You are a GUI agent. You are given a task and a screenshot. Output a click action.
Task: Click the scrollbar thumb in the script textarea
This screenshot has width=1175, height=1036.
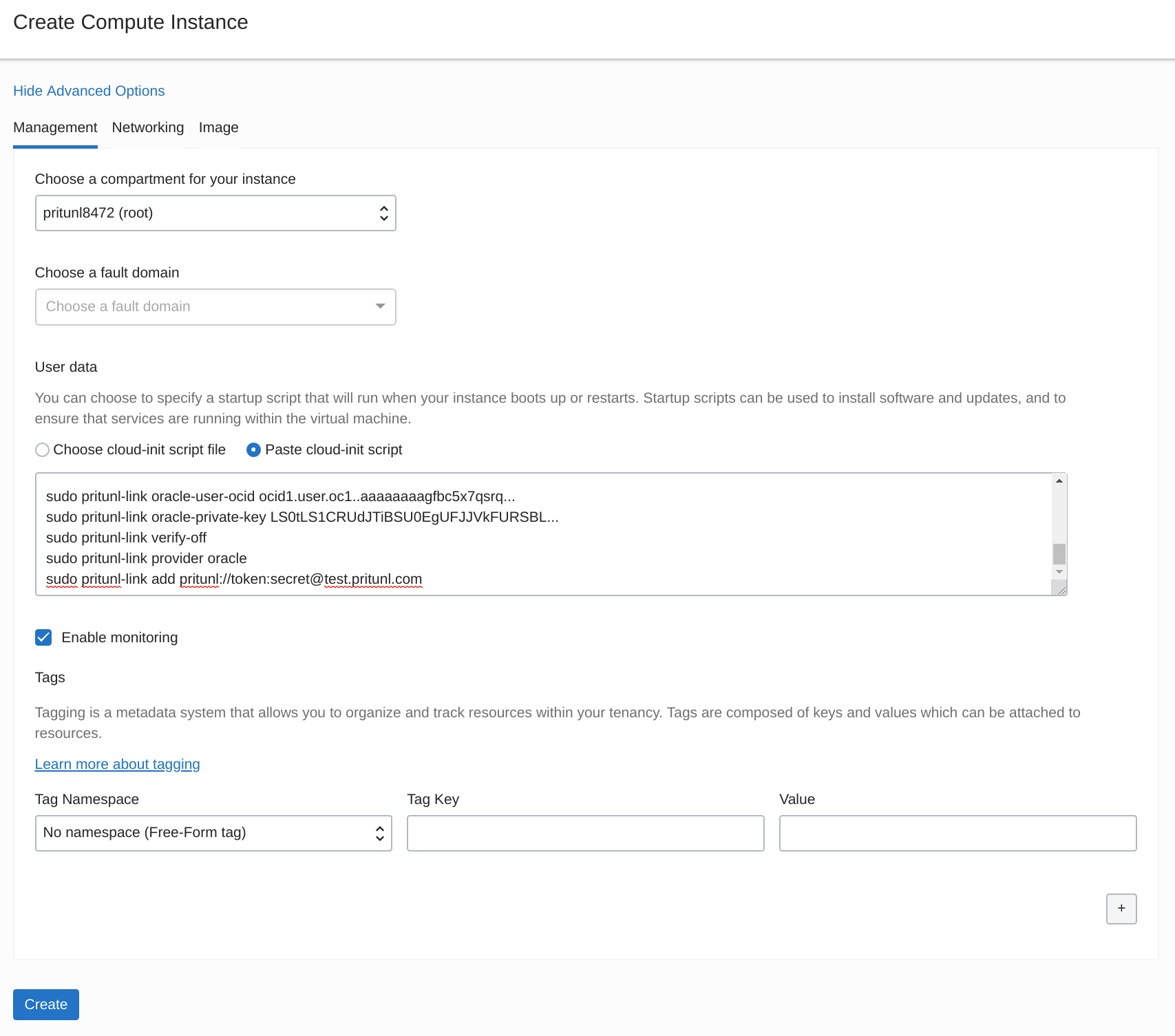(1059, 553)
